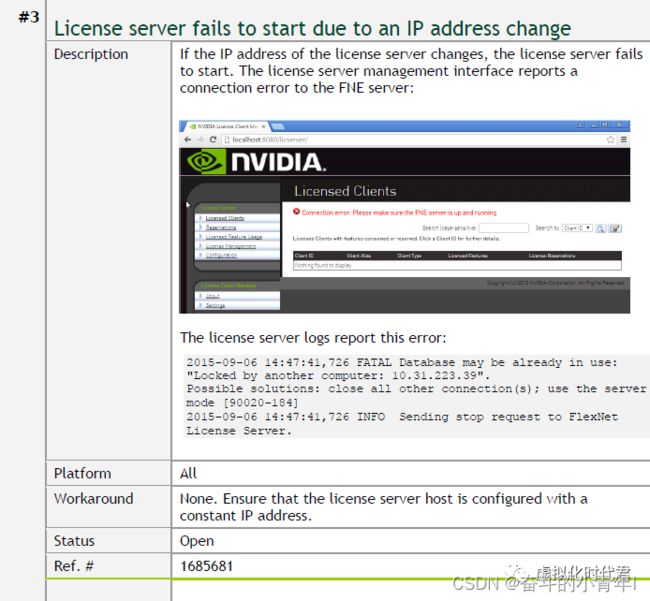The image size is (650, 601).
Task: Click the Workaround row label
Action: (x=94, y=499)
